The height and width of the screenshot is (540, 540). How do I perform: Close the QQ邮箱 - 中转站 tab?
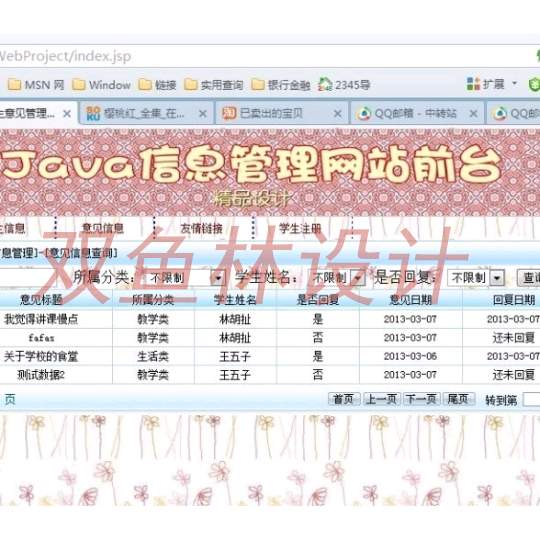[474, 114]
